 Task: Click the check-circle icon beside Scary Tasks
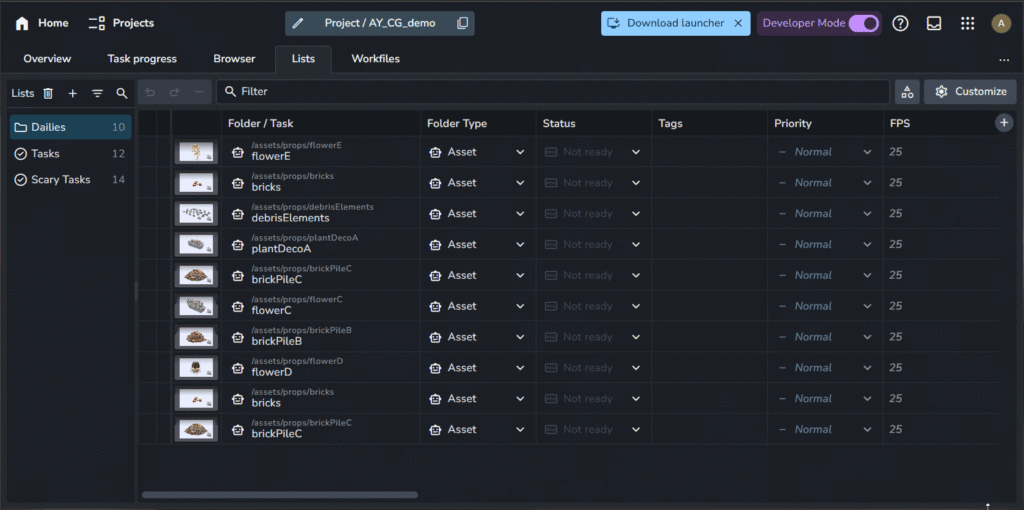click(x=20, y=180)
